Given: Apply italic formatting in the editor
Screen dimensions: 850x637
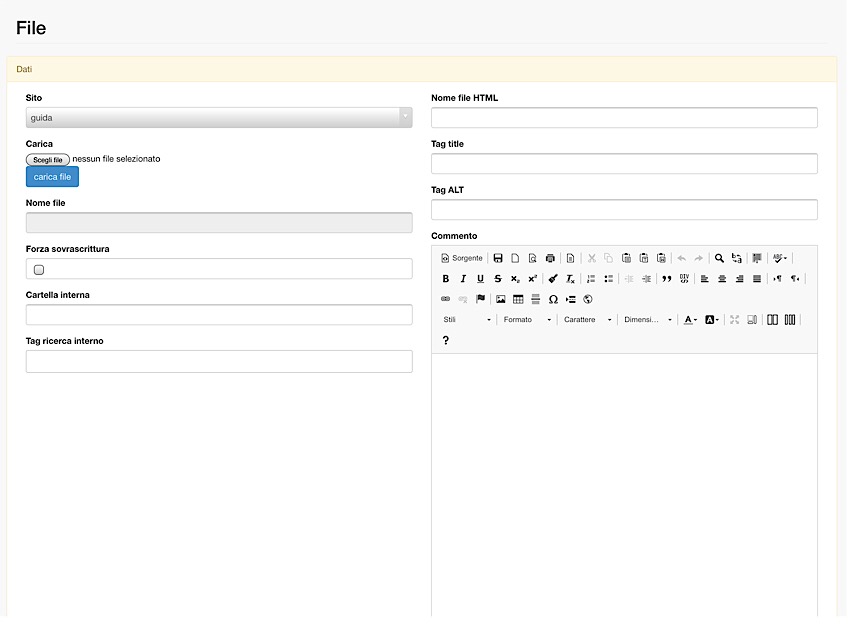Looking at the screenshot, I should pos(463,279).
